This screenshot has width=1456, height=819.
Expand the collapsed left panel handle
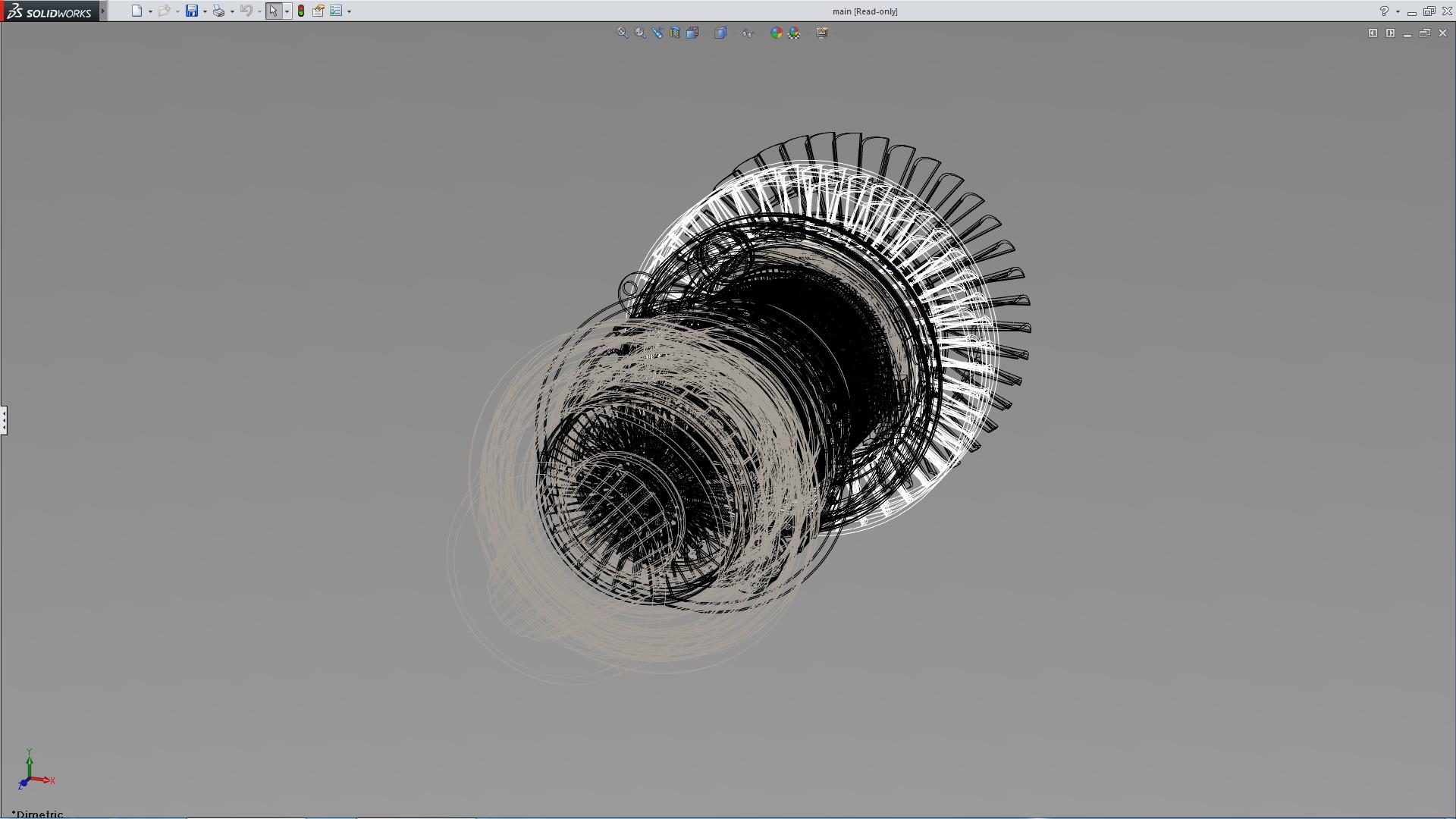[4, 419]
